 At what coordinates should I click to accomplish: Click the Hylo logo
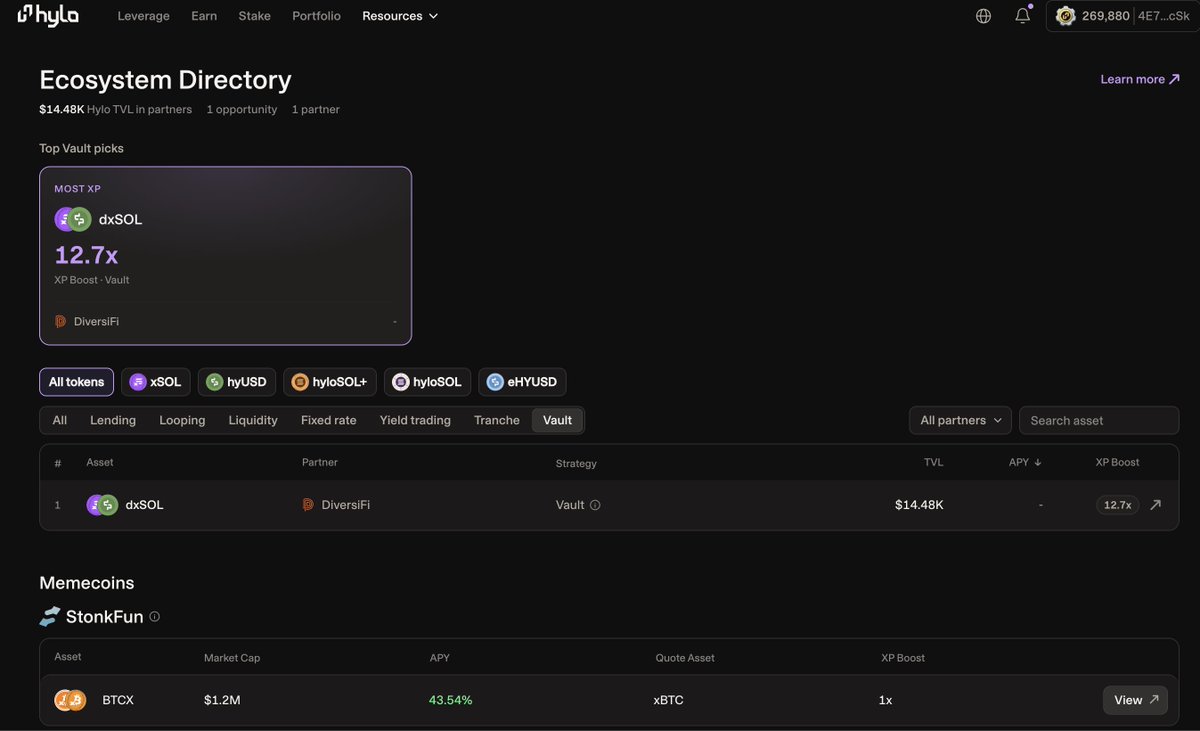tap(48, 16)
